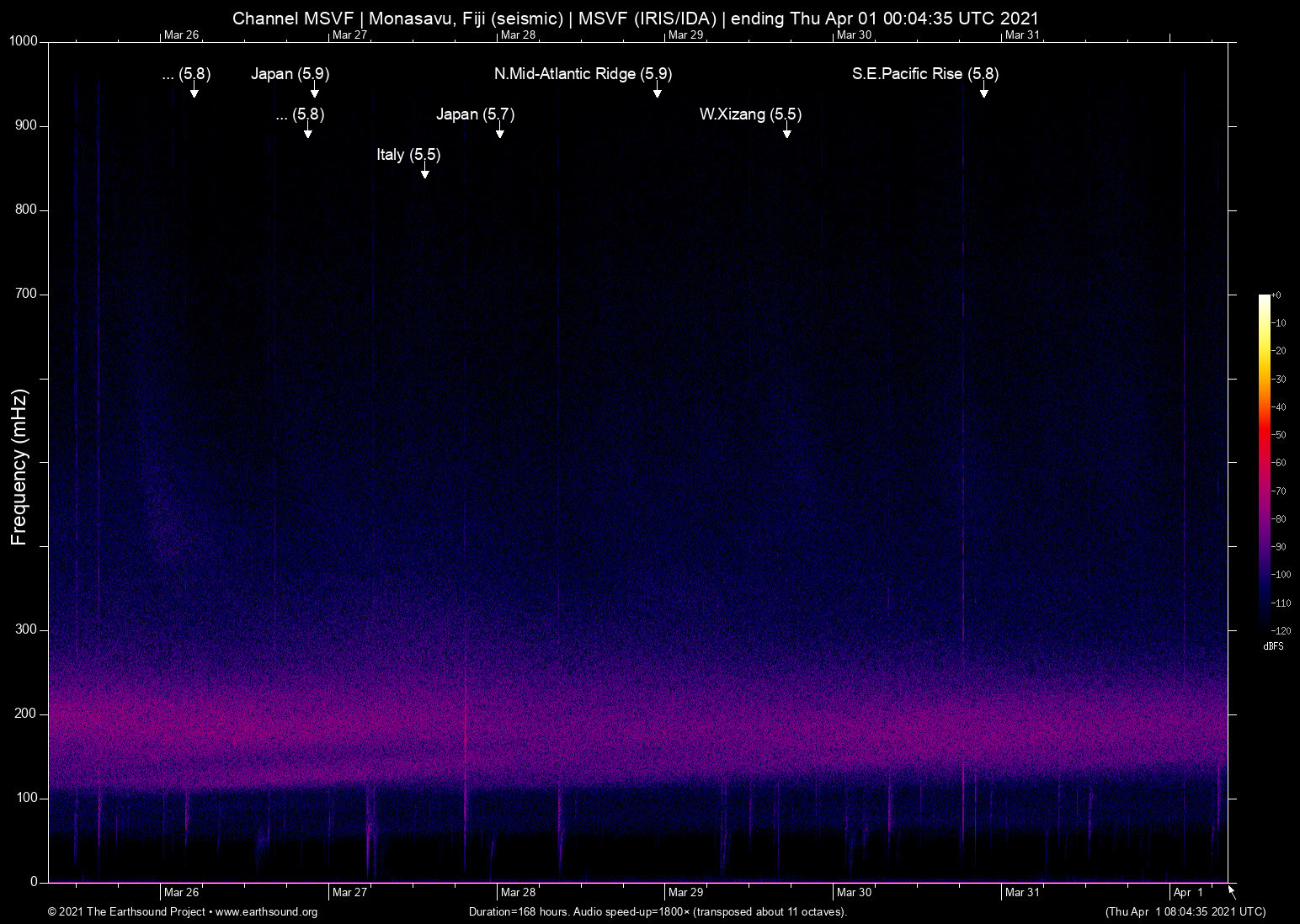This screenshot has height=924, width=1300.
Task: Click the S.E.Pacific Rise (5.8) arrow marker
Action: click(x=983, y=93)
